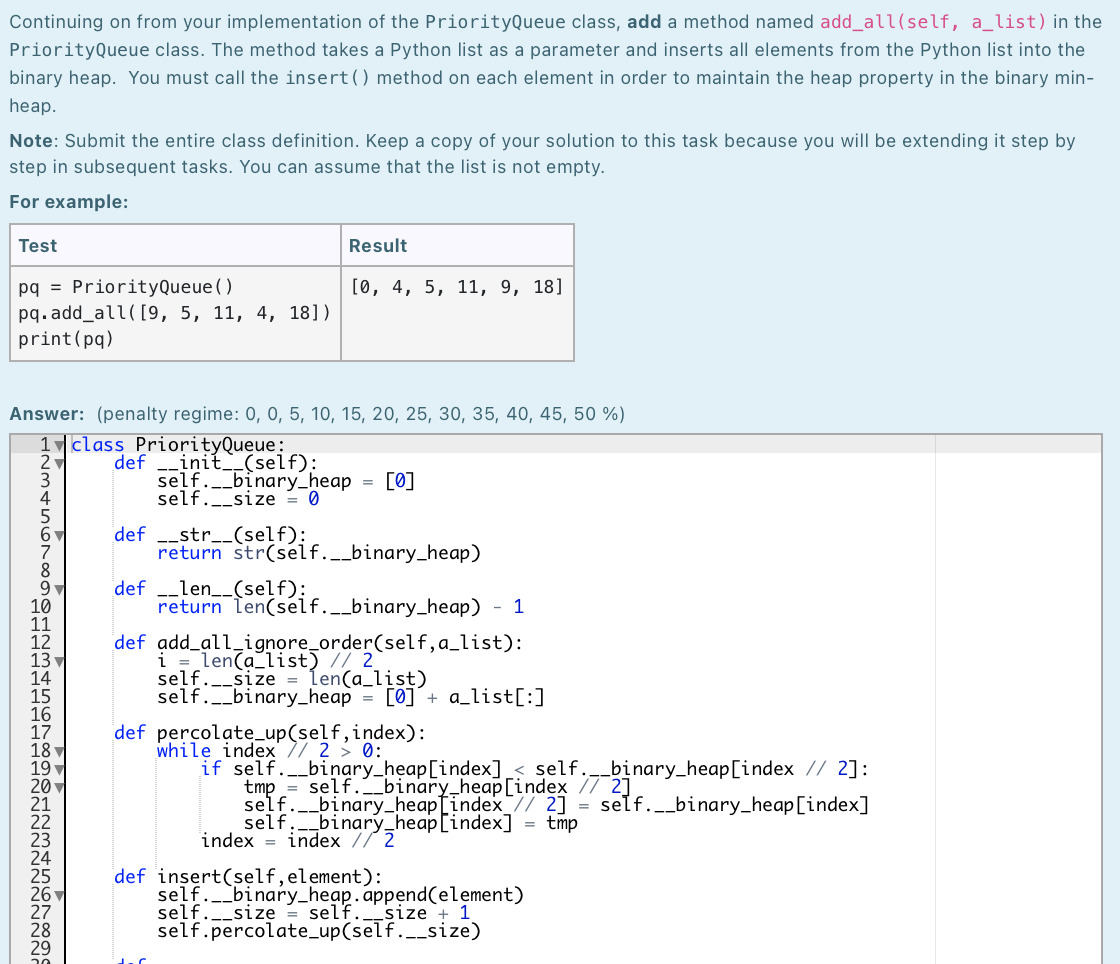Click line number 5 in the editor gutter
The width and height of the screenshot is (1120, 964).
45,517
